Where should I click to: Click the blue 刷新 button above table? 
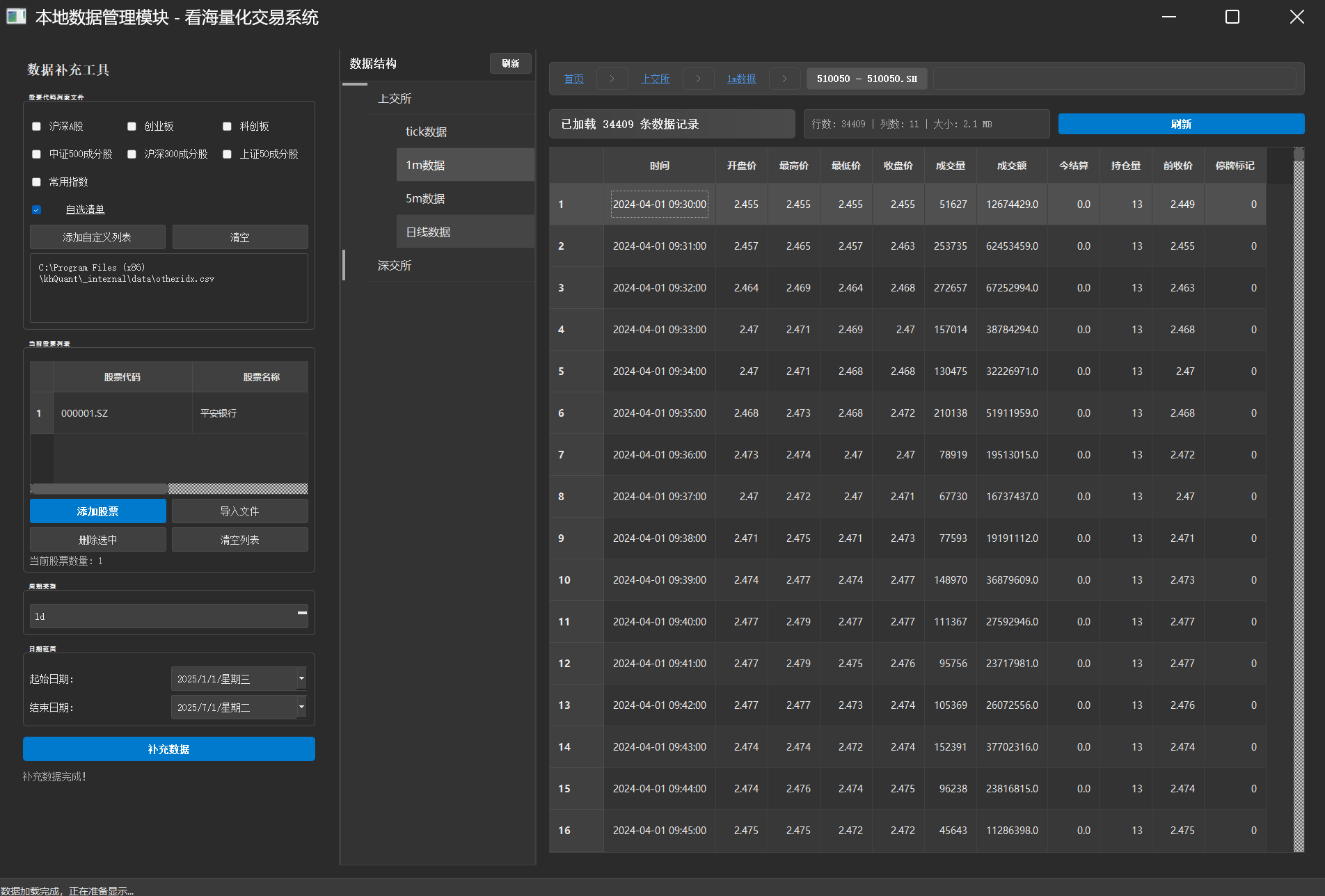[1181, 124]
